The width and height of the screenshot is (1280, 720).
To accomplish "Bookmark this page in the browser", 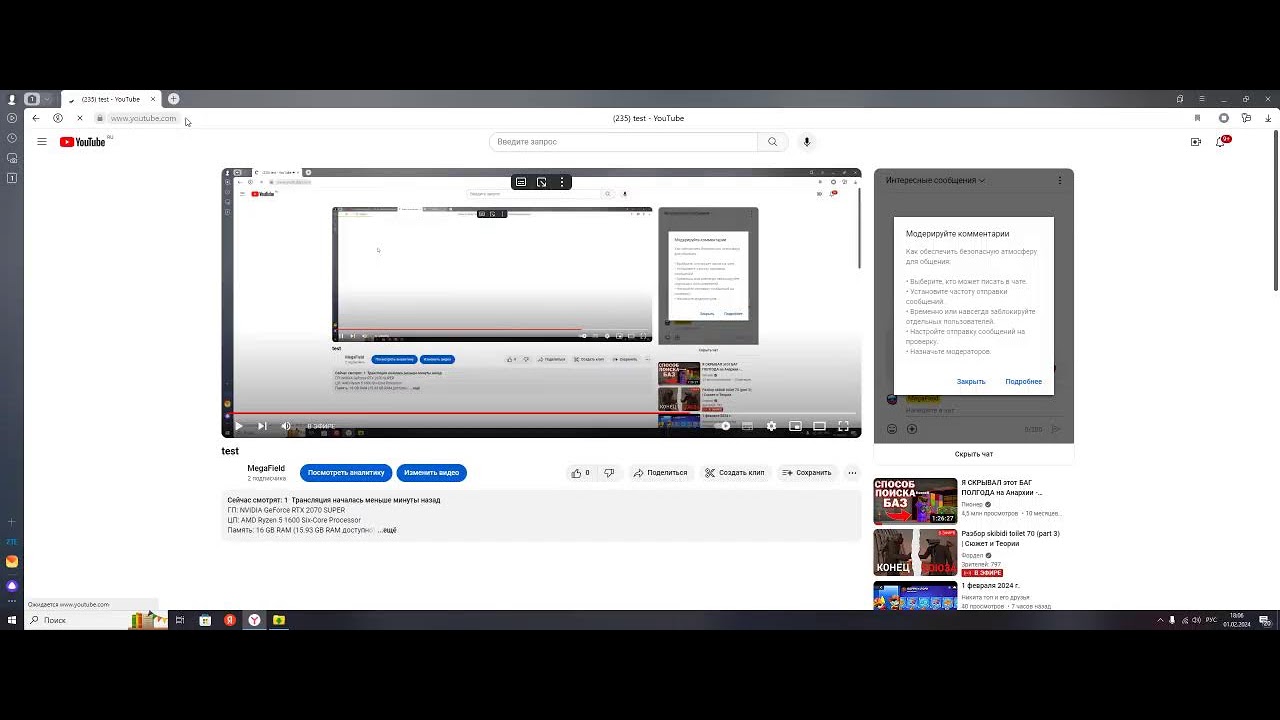I will [x=1197, y=118].
